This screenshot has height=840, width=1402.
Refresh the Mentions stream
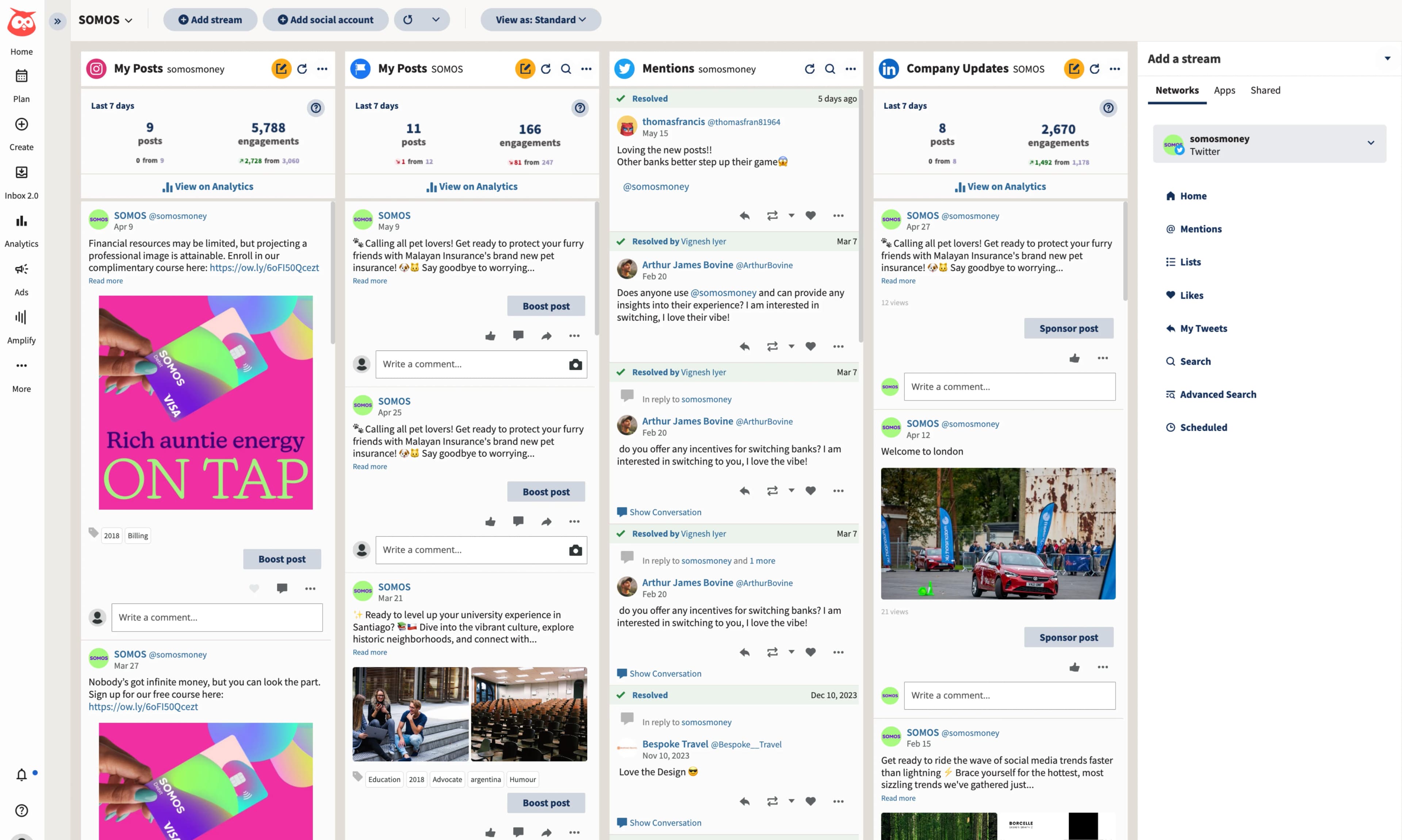(809, 69)
